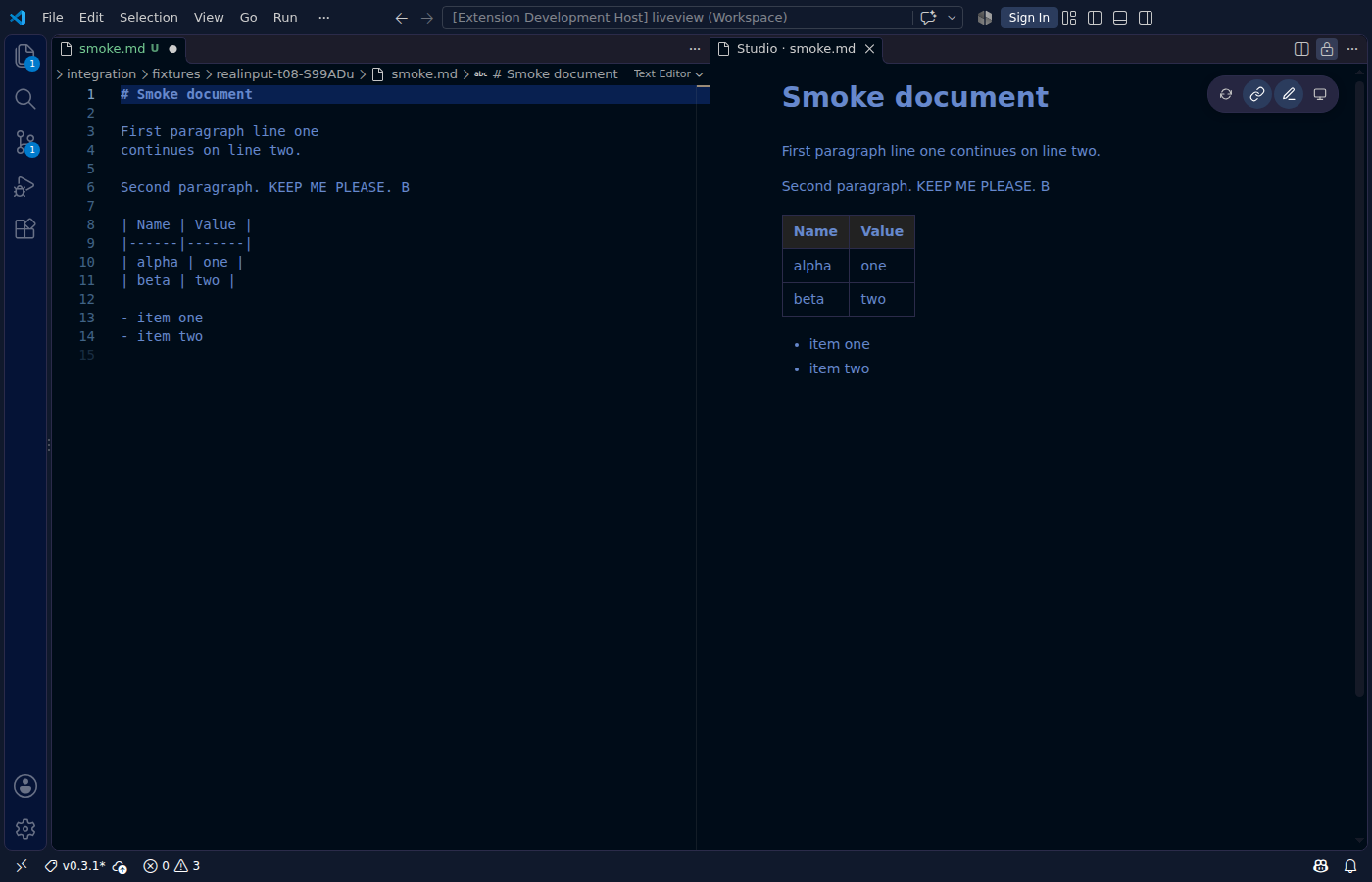Open the errors and warnings status indicator
This screenshot has height=882, width=1372.
click(x=171, y=866)
